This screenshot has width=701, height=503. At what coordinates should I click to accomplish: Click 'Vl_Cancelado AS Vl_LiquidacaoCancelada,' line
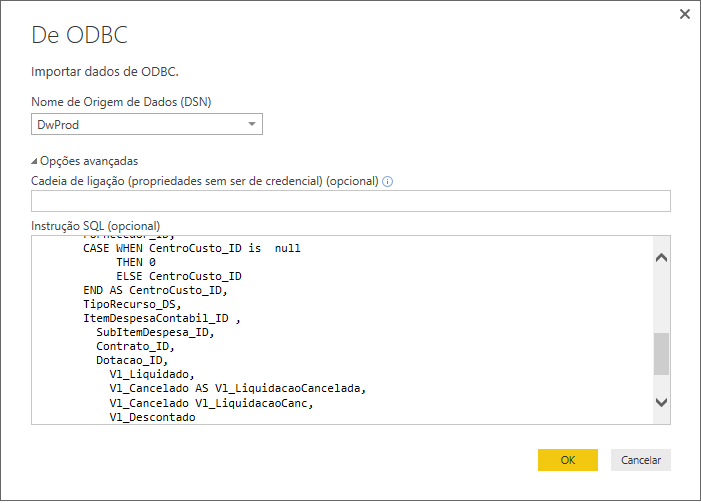238,388
